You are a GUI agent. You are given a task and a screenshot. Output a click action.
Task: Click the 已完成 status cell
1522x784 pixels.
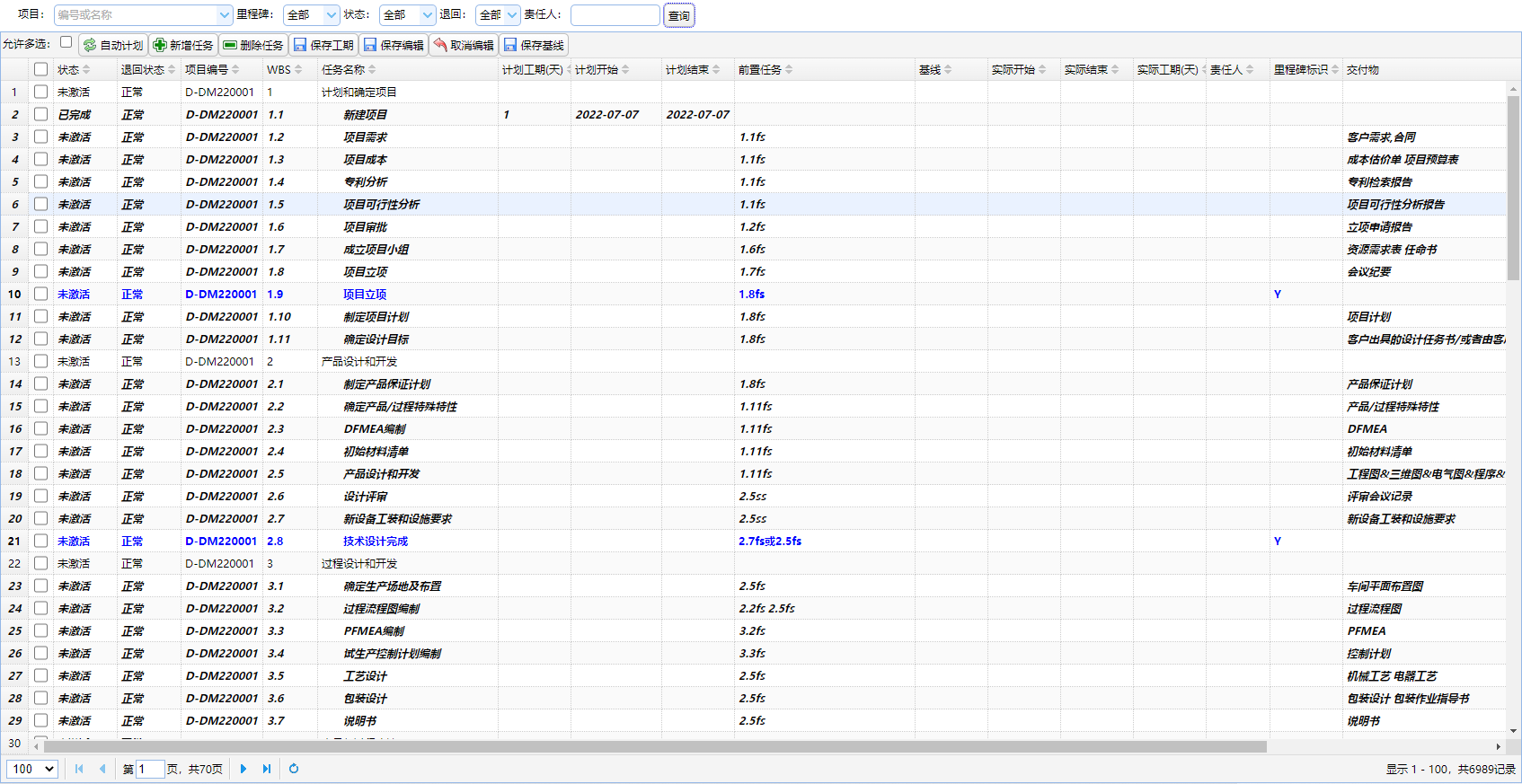(85, 114)
